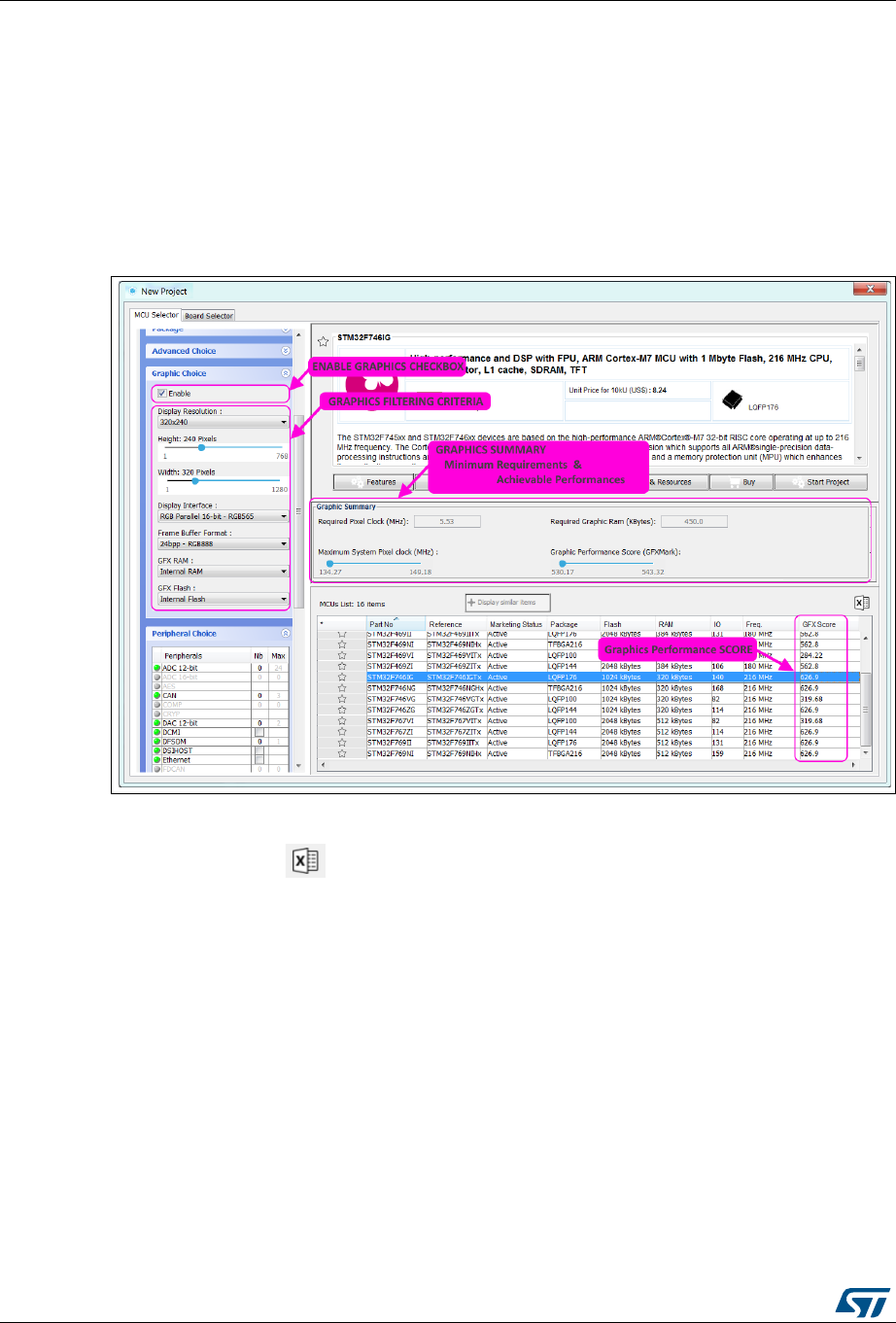Screen dimensions: 896x1323
Task: Select the CAN peripheral row
Action: (x=221, y=696)
